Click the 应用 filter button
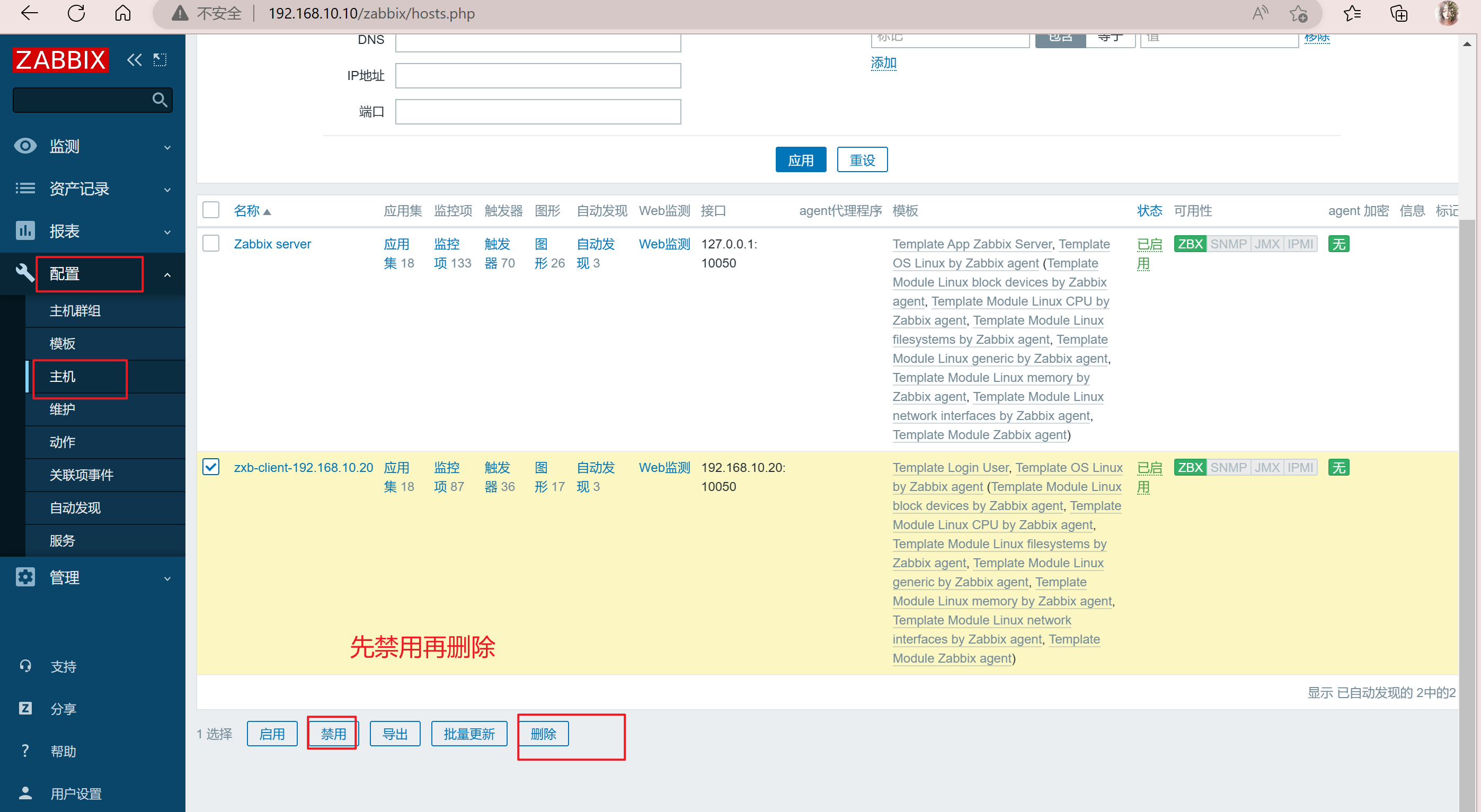Viewport: 1481px width, 812px height. coord(801,160)
